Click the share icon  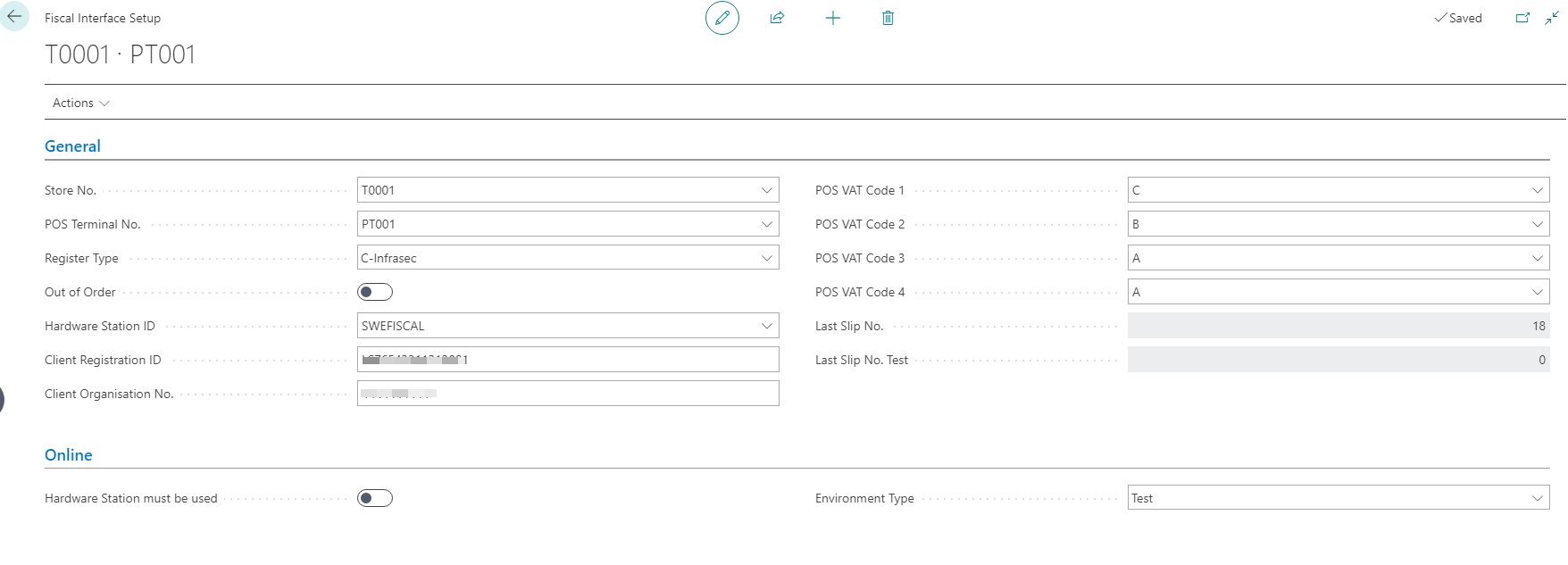pos(777,18)
